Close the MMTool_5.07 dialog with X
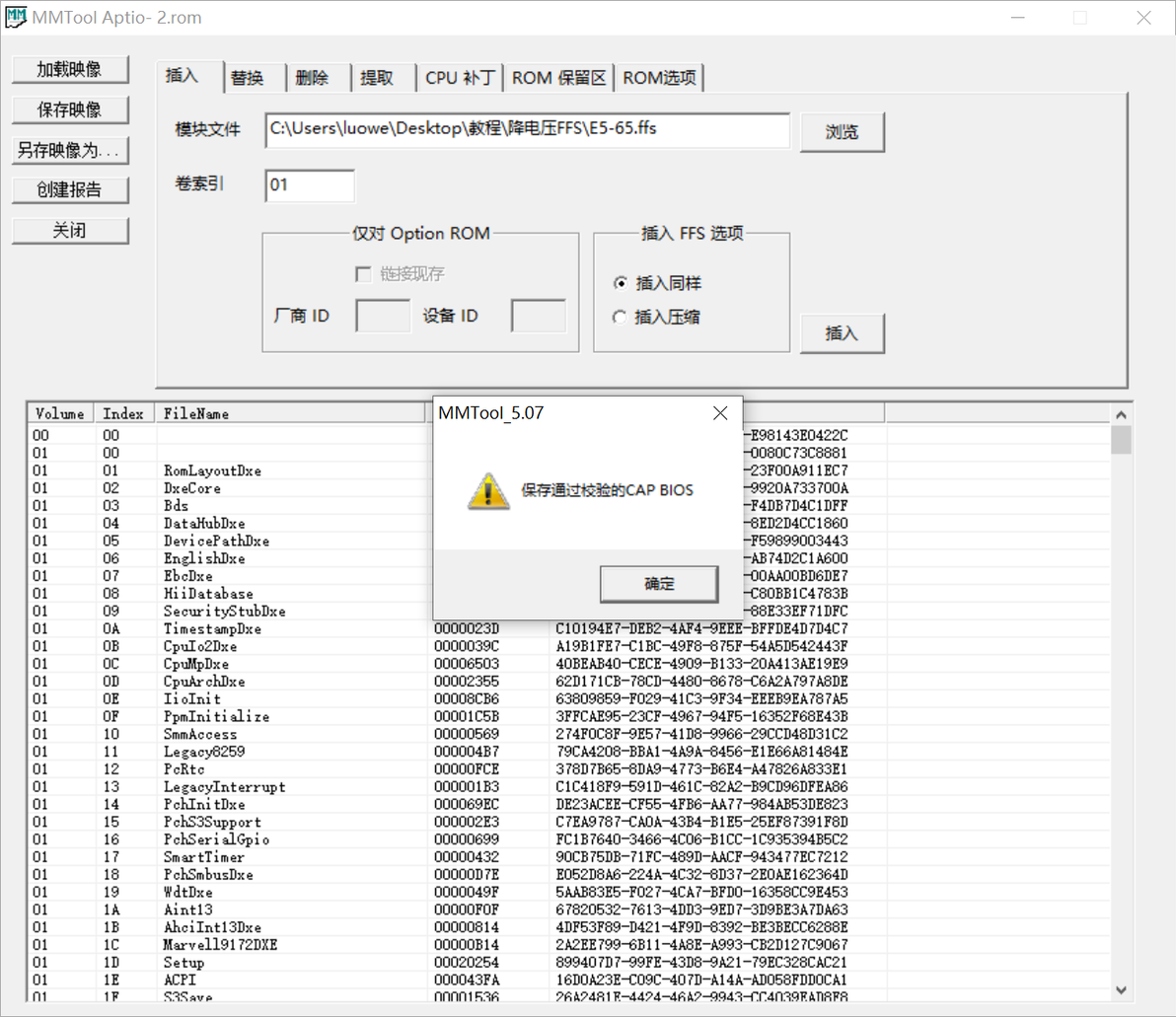Viewport: 1176px width, 1017px height. (720, 413)
